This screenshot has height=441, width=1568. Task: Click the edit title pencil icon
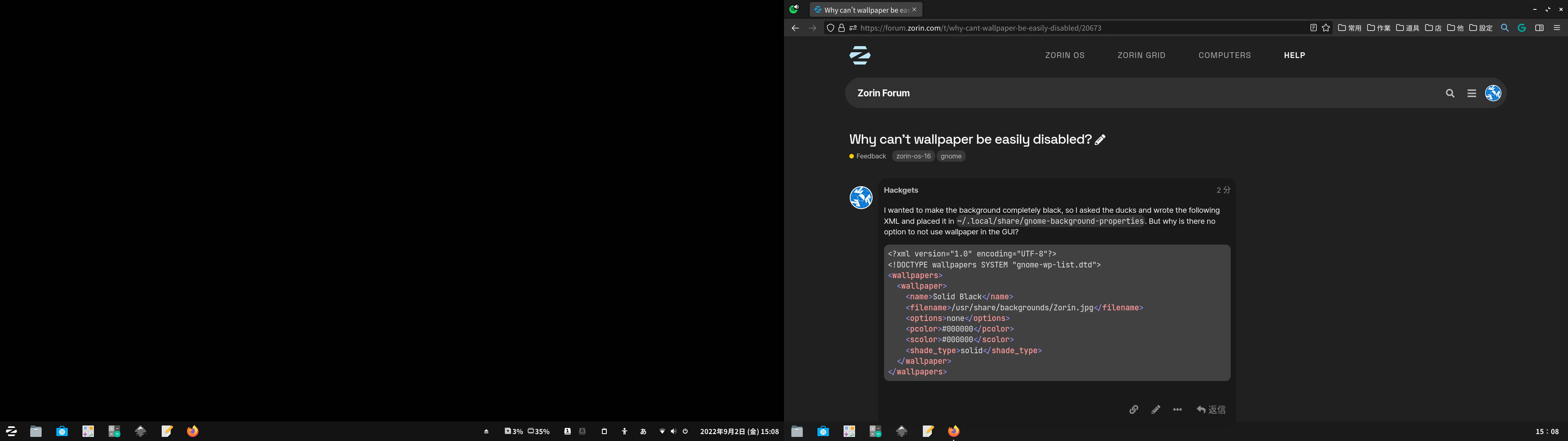1100,140
